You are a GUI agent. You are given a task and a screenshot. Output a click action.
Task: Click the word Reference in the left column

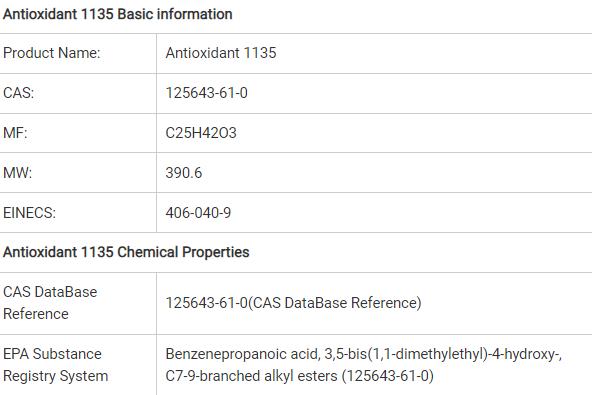pos(36,314)
